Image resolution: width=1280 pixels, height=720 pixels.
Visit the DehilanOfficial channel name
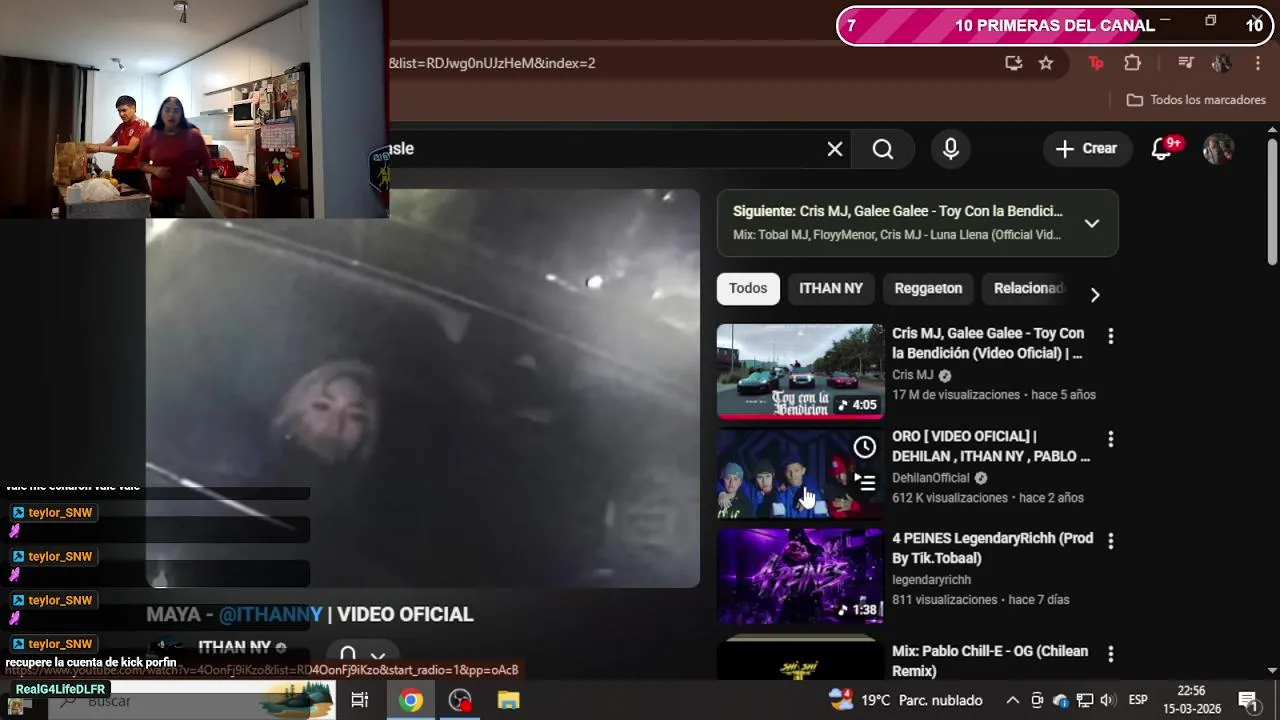point(931,478)
